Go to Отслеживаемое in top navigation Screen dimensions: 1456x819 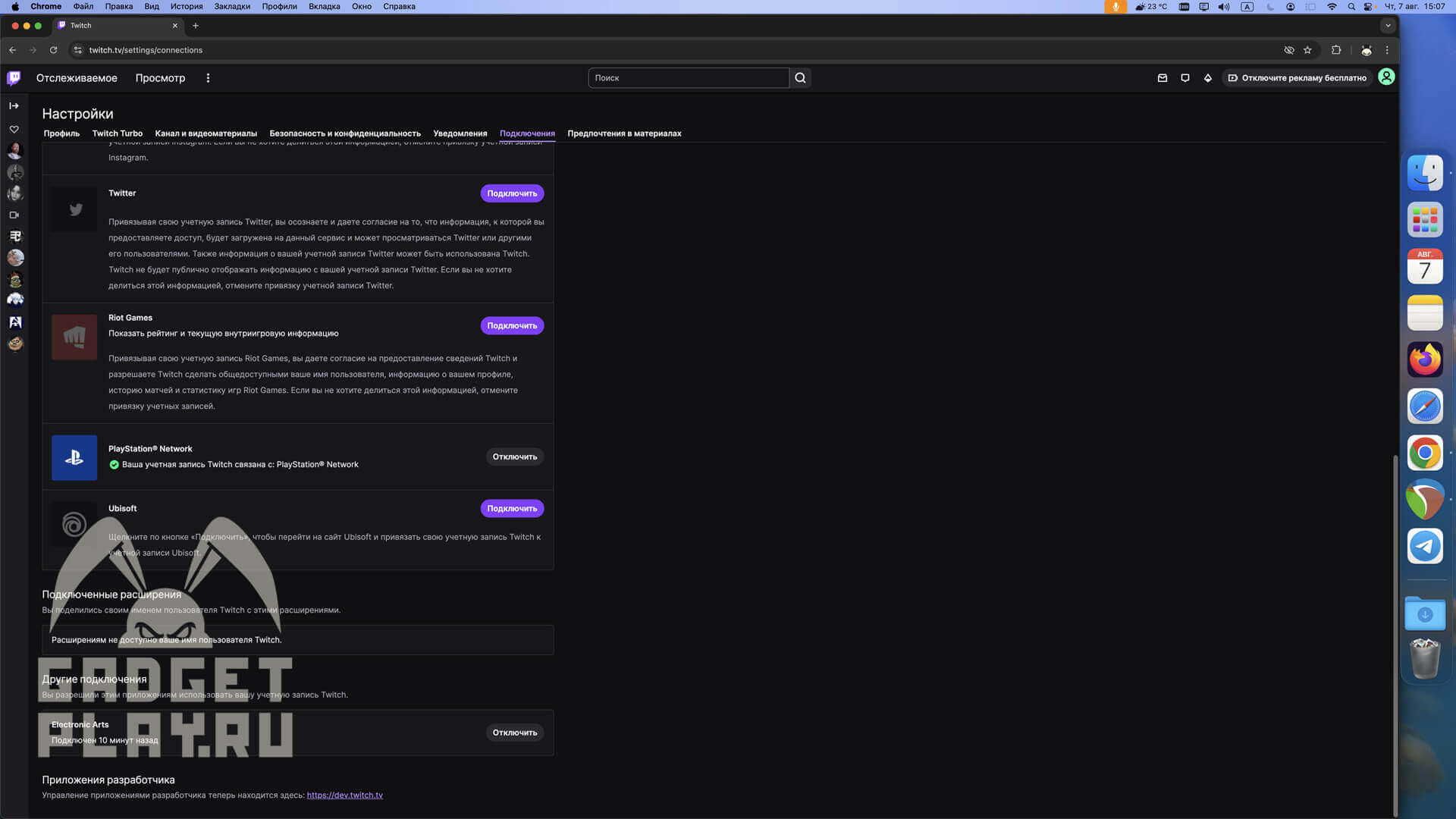[77, 78]
